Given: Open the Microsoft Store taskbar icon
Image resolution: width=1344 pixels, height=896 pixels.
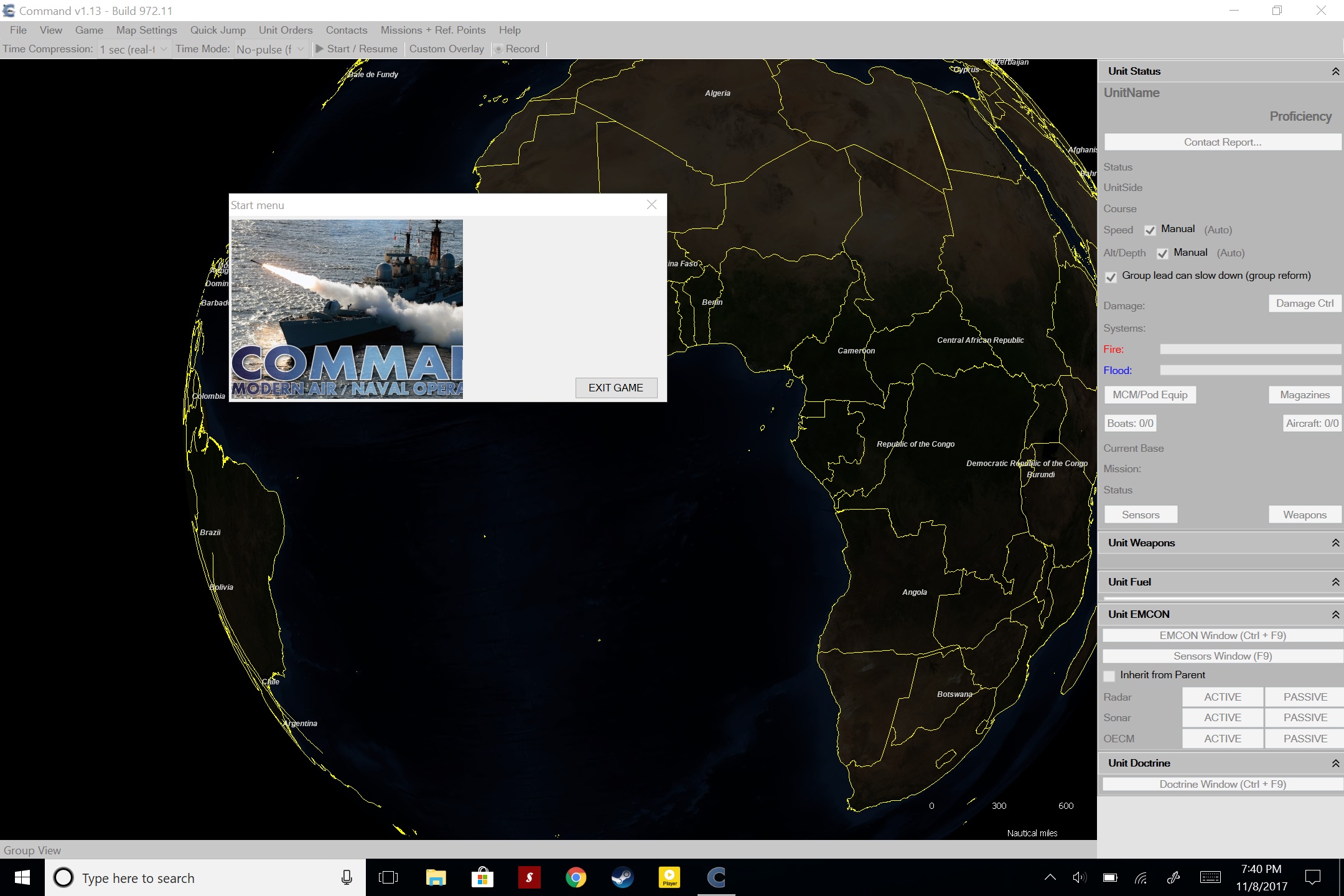Looking at the screenshot, I should point(482,878).
